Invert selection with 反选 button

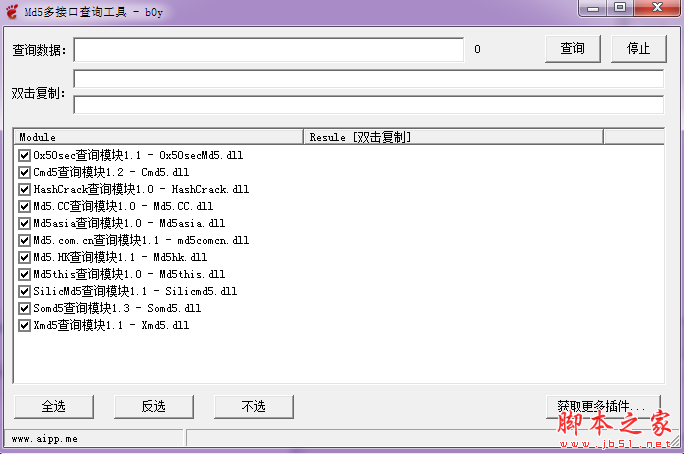(154, 407)
